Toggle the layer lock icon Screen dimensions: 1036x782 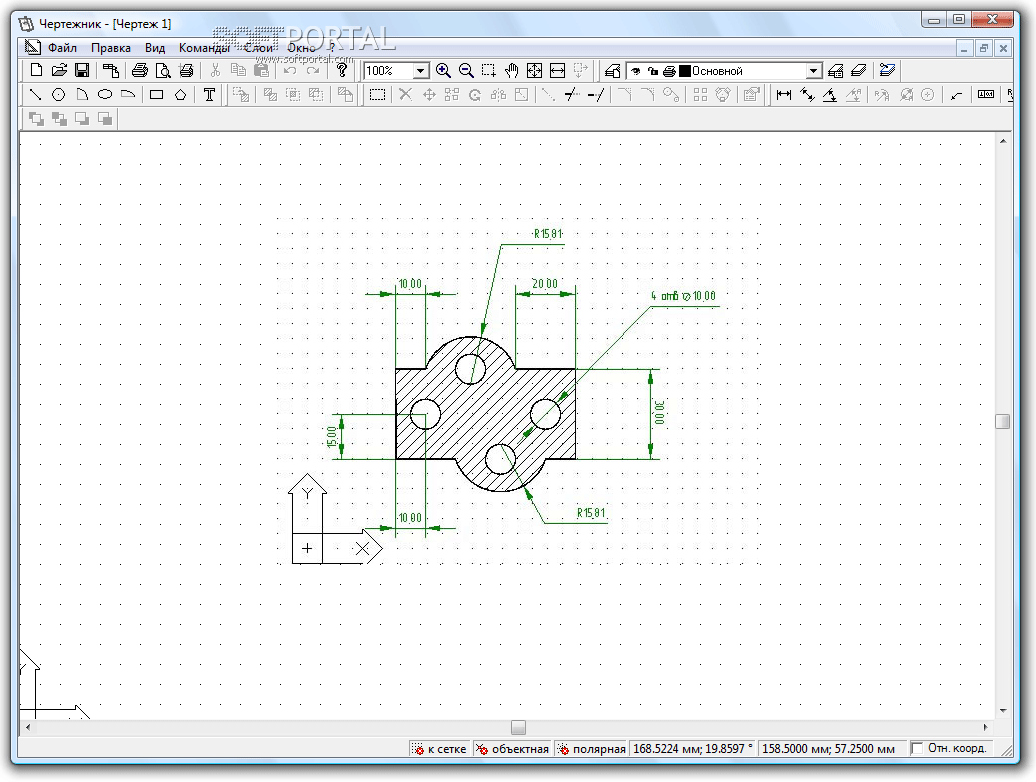653,71
